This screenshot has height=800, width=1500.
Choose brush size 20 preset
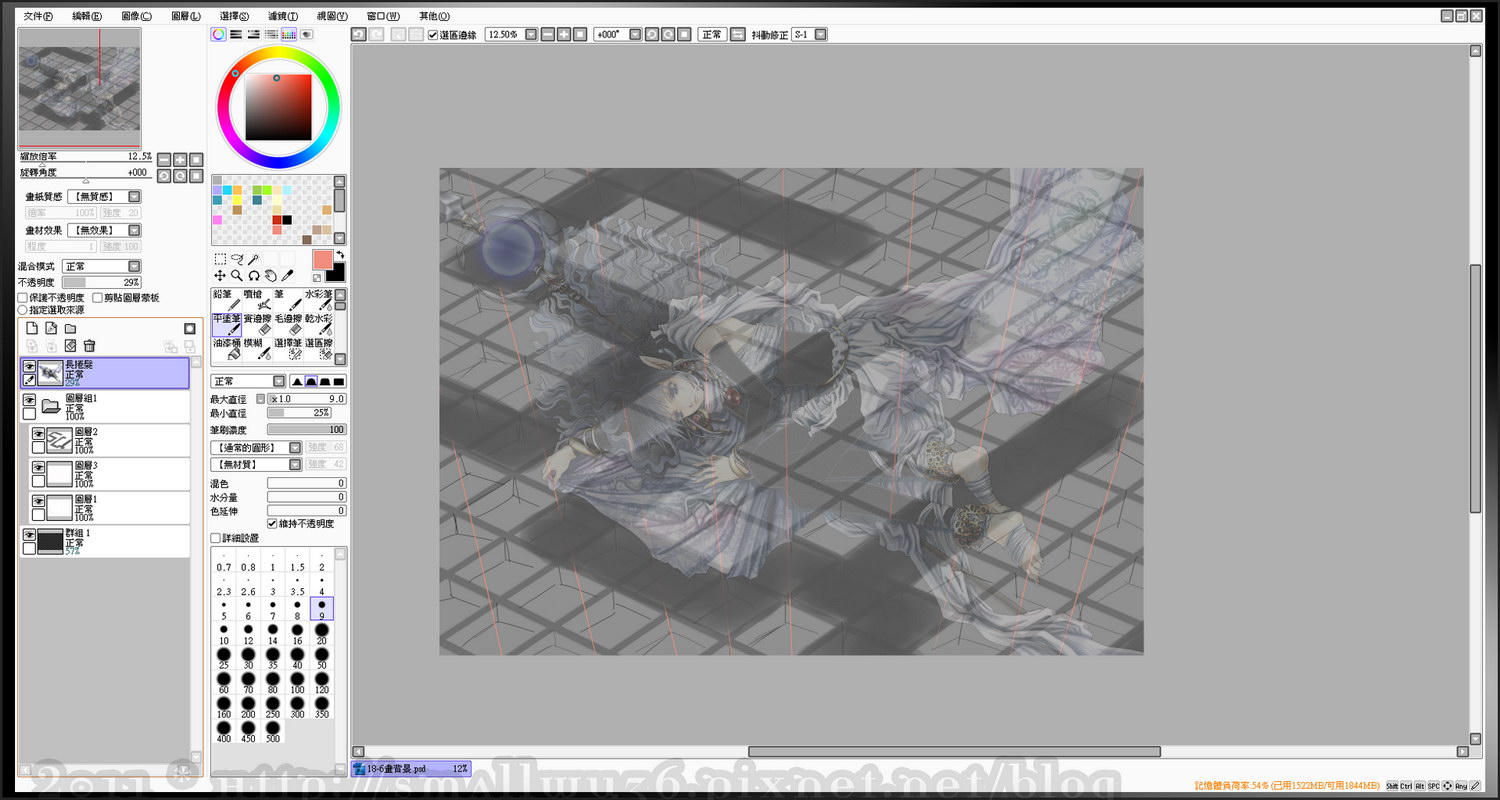(321, 634)
